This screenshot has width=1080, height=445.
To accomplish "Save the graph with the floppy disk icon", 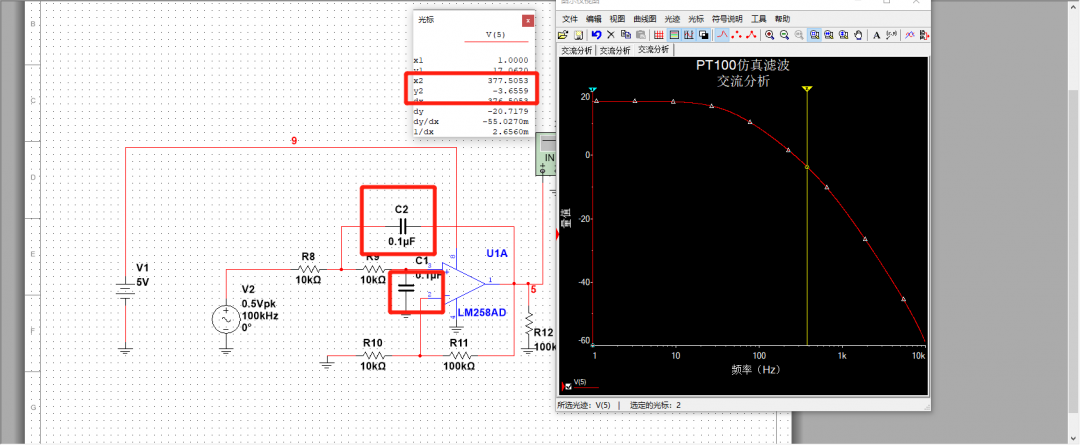I will pos(579,34).
